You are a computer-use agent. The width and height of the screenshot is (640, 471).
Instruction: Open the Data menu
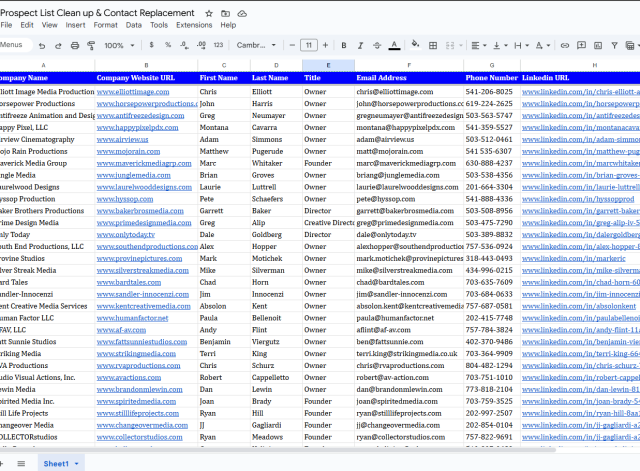[133, 25]
